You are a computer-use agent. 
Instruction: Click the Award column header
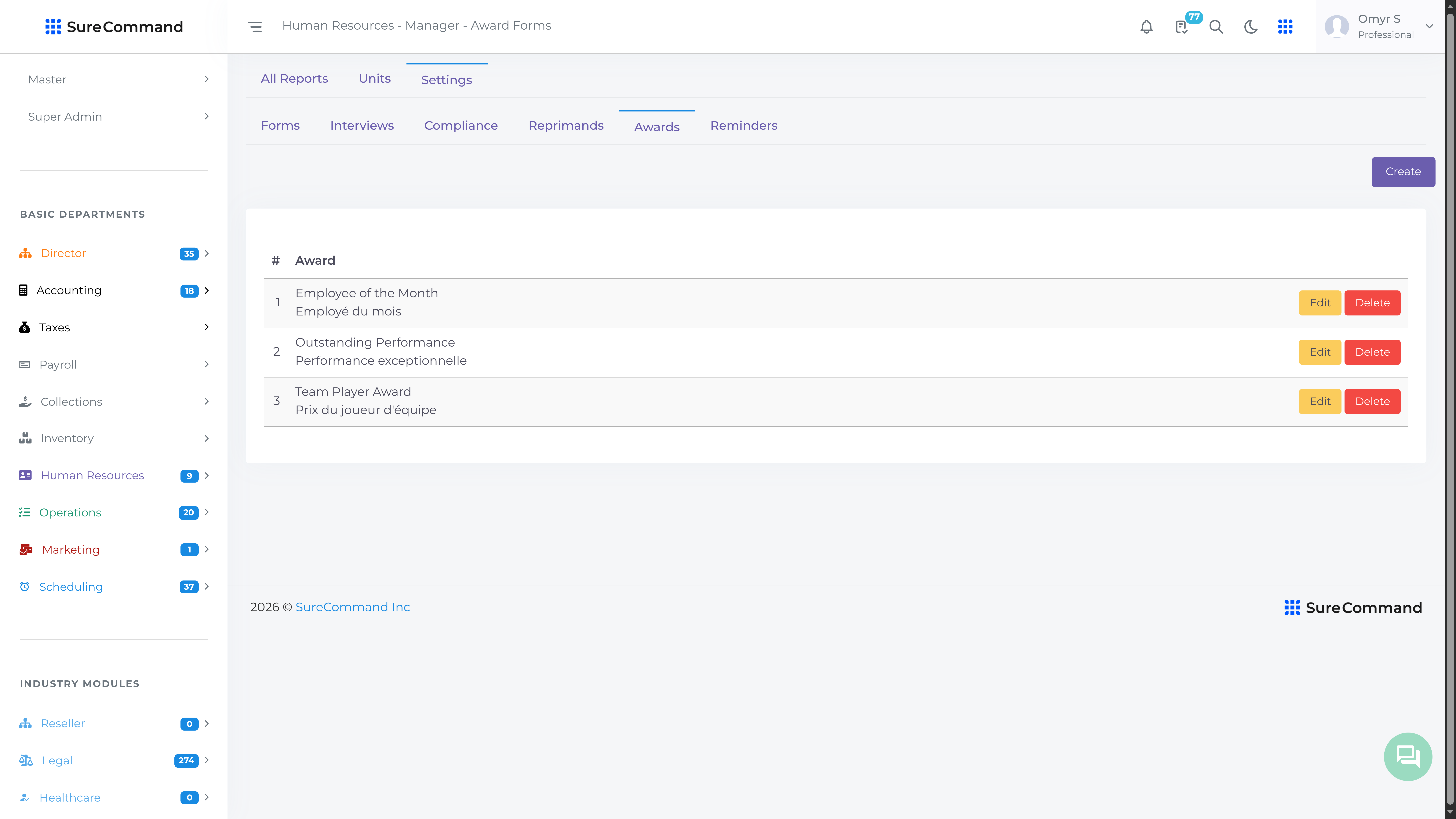(x=315, y=260)
